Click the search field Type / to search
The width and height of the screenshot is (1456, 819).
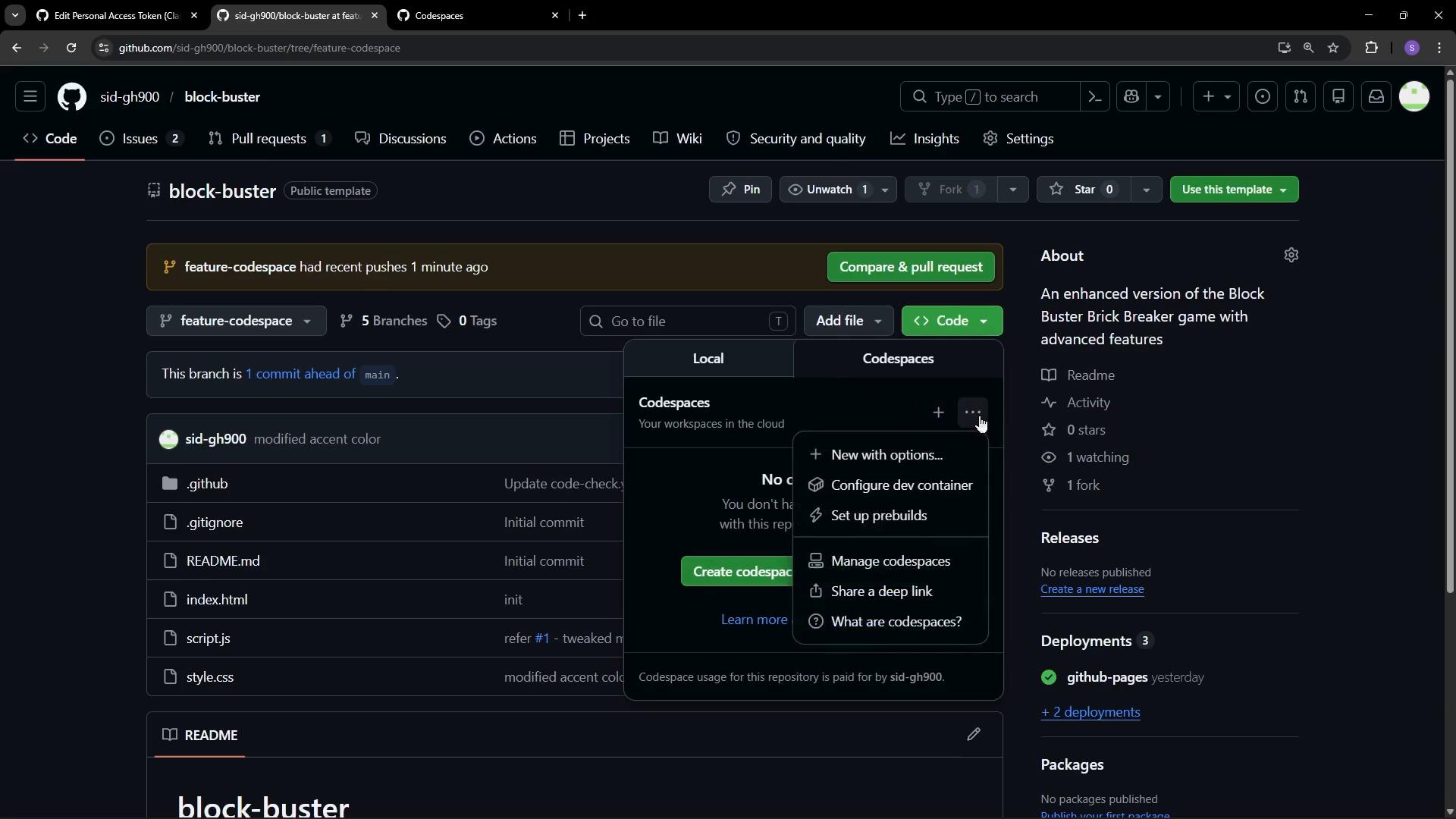(x=990, y=96)
